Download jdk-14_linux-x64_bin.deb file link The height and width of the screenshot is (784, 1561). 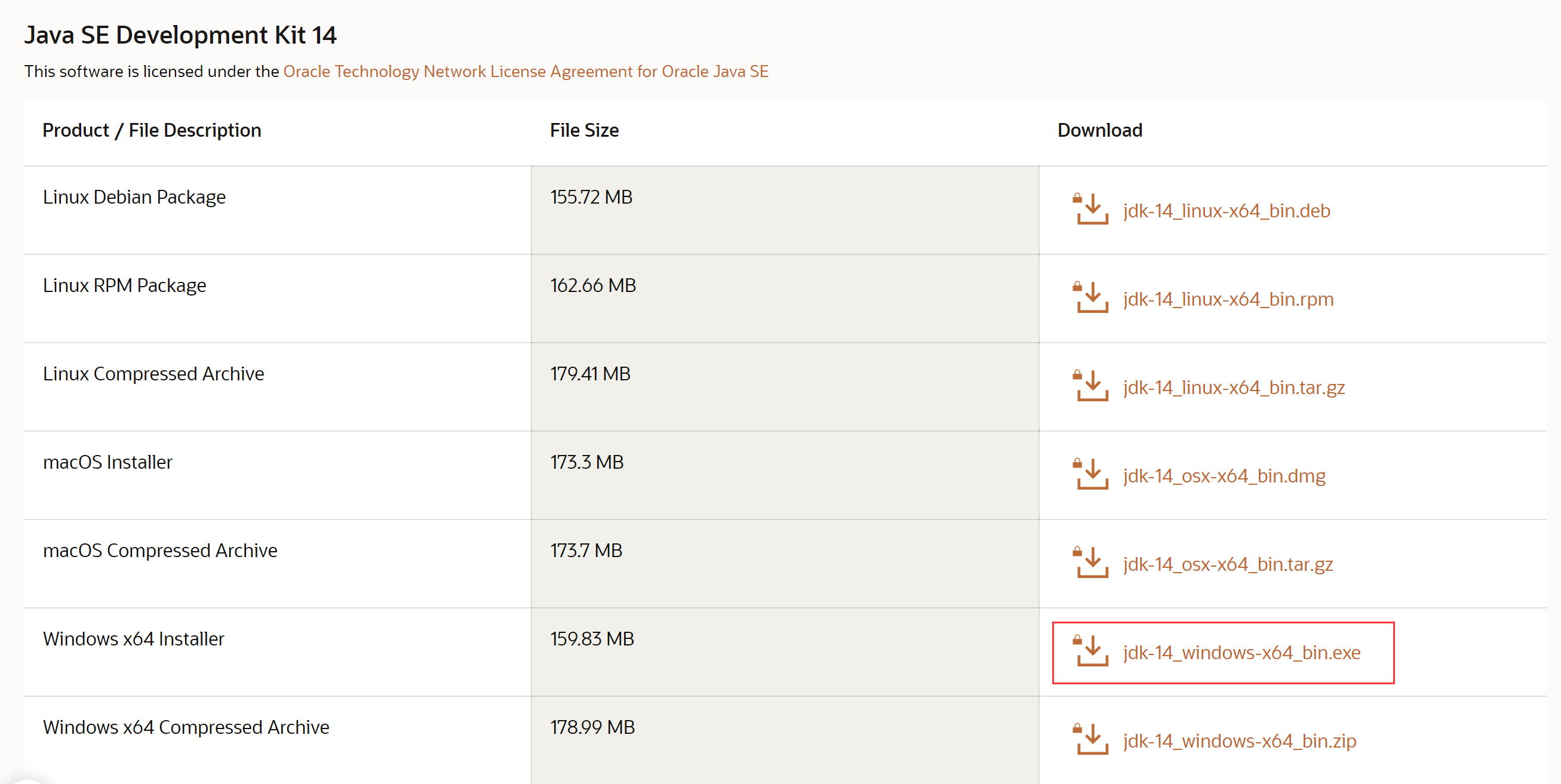(x=1226, y=211)
